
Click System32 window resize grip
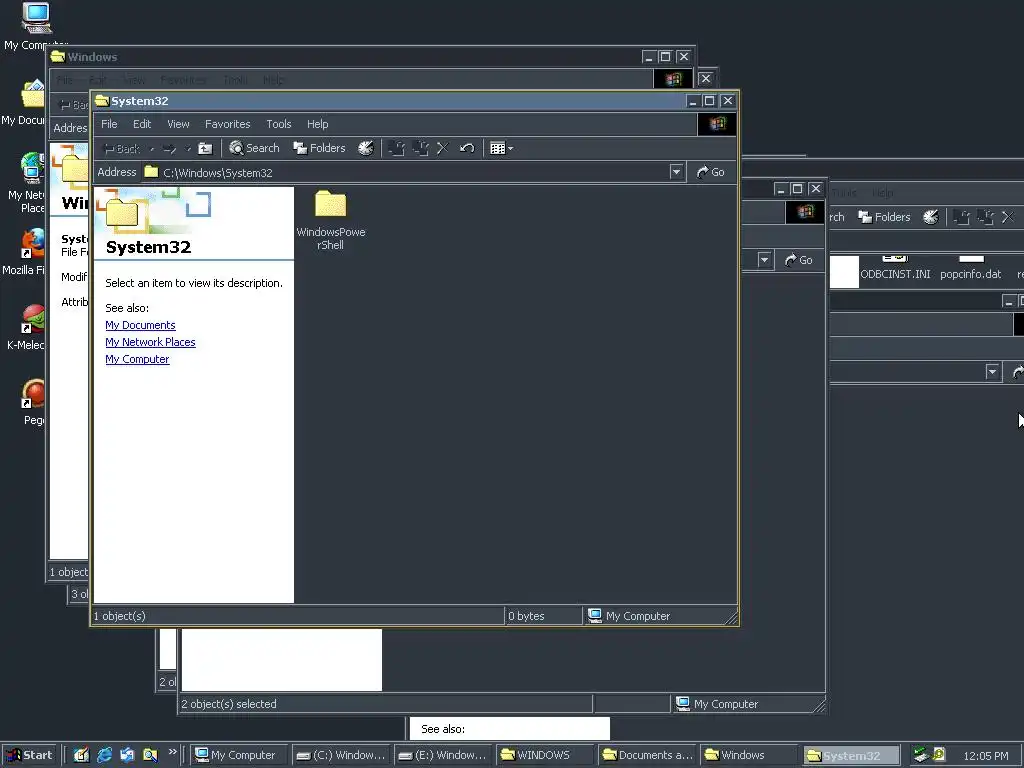tap(732, 617)
